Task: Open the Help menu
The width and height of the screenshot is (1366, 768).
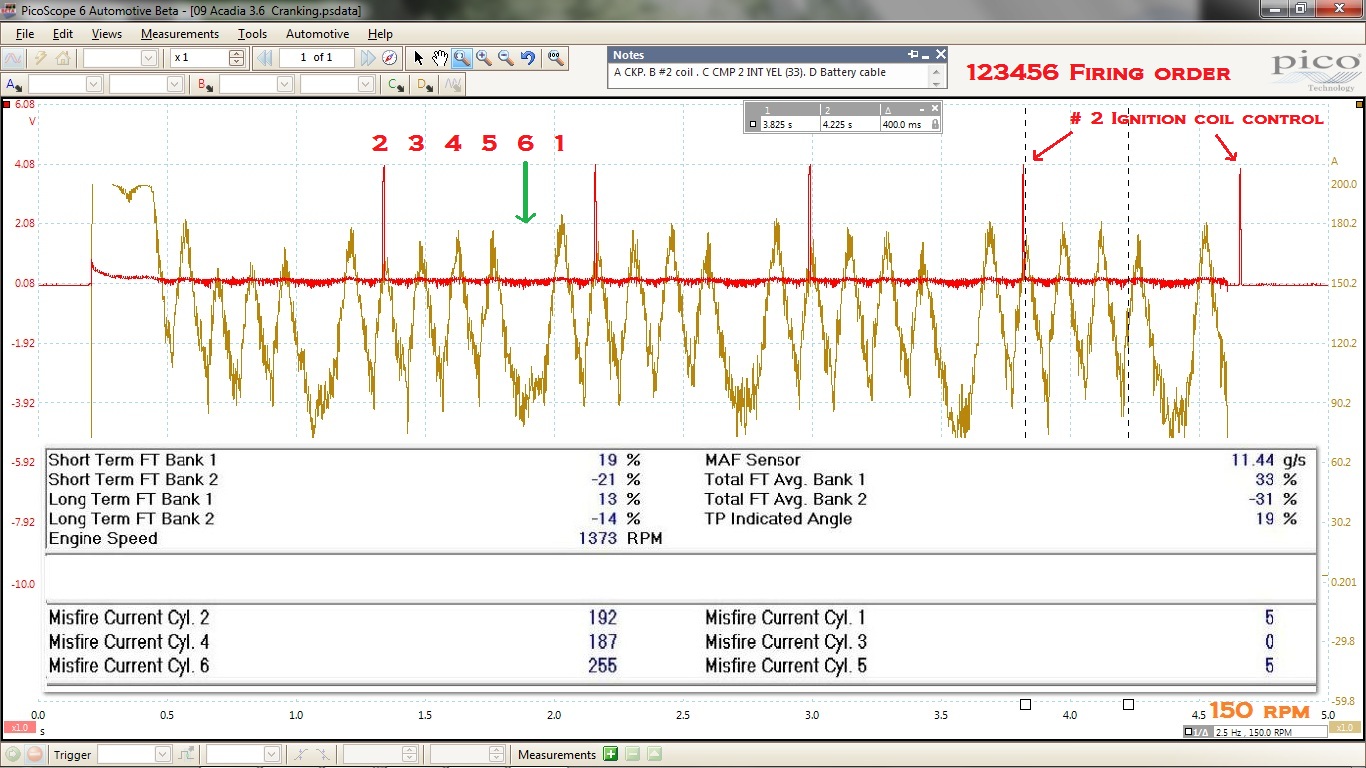Action: point(380,34)
